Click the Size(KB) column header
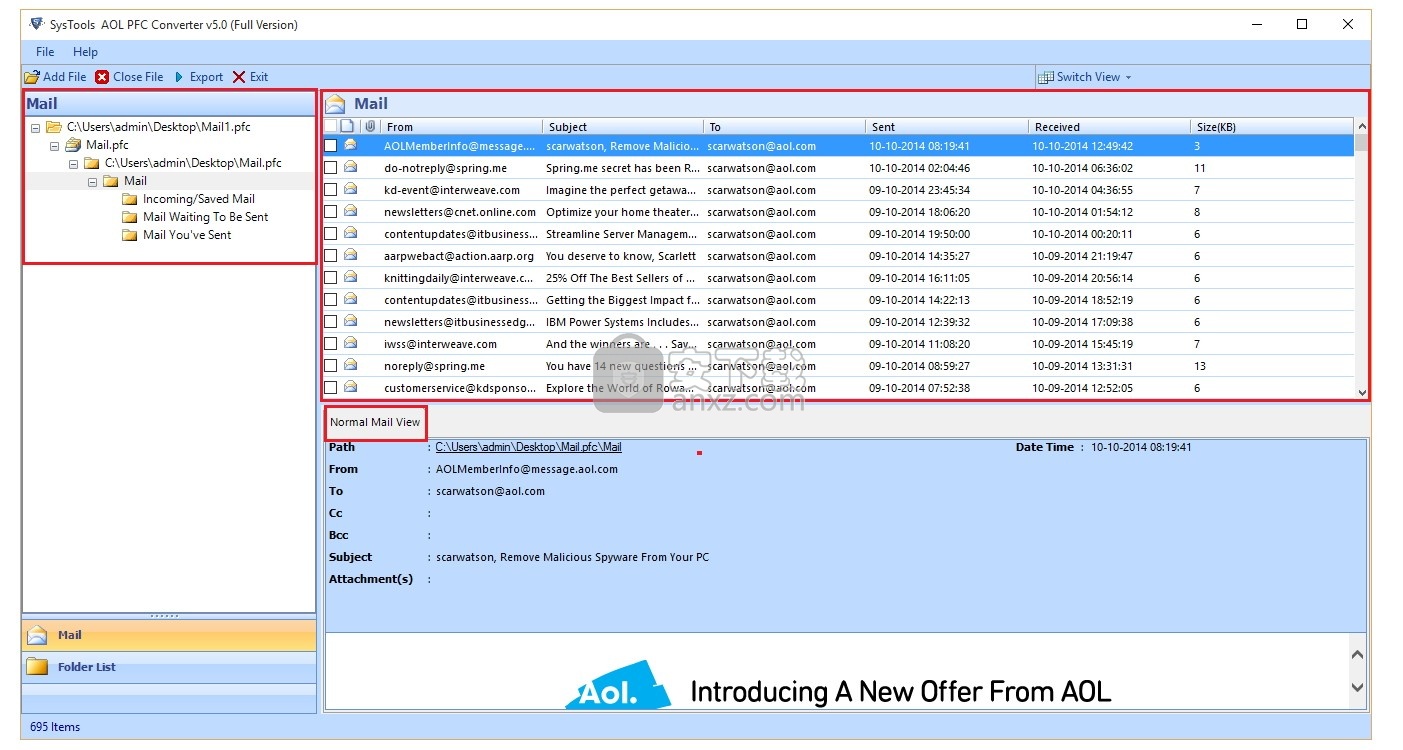 [1272, 127]
